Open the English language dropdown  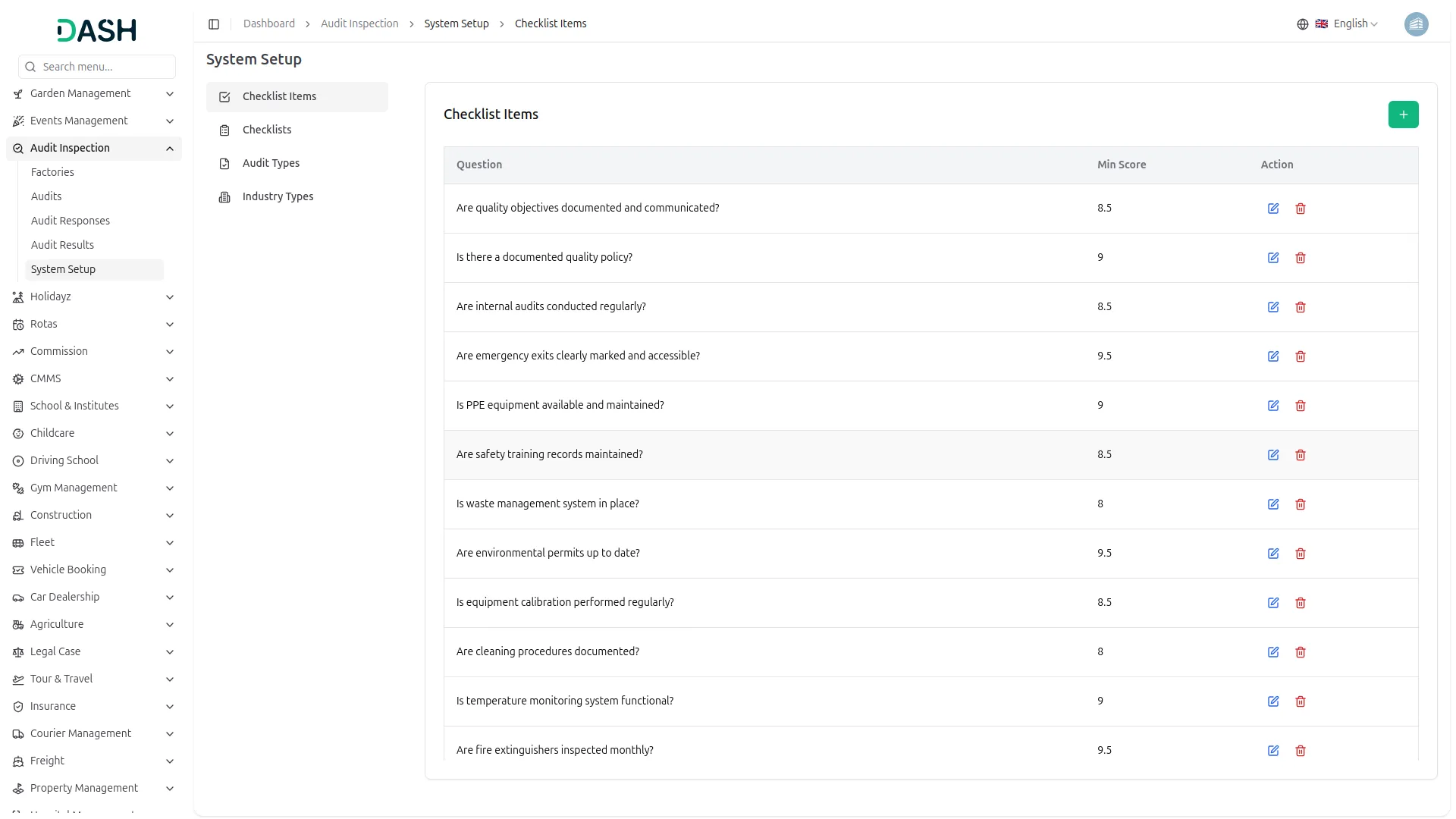coord(1355,24)
